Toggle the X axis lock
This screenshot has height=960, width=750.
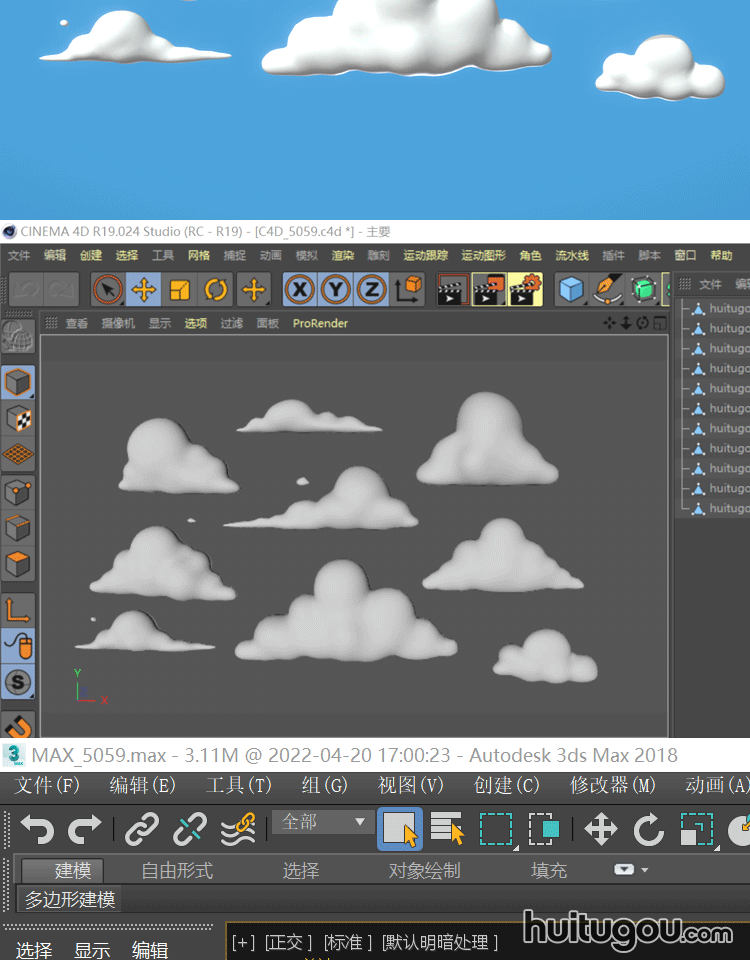coord(300,290)
